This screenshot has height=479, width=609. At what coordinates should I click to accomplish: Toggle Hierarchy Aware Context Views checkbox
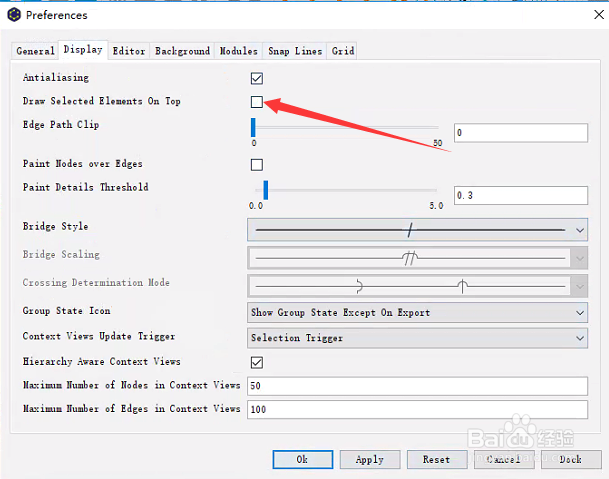[257, 362]
